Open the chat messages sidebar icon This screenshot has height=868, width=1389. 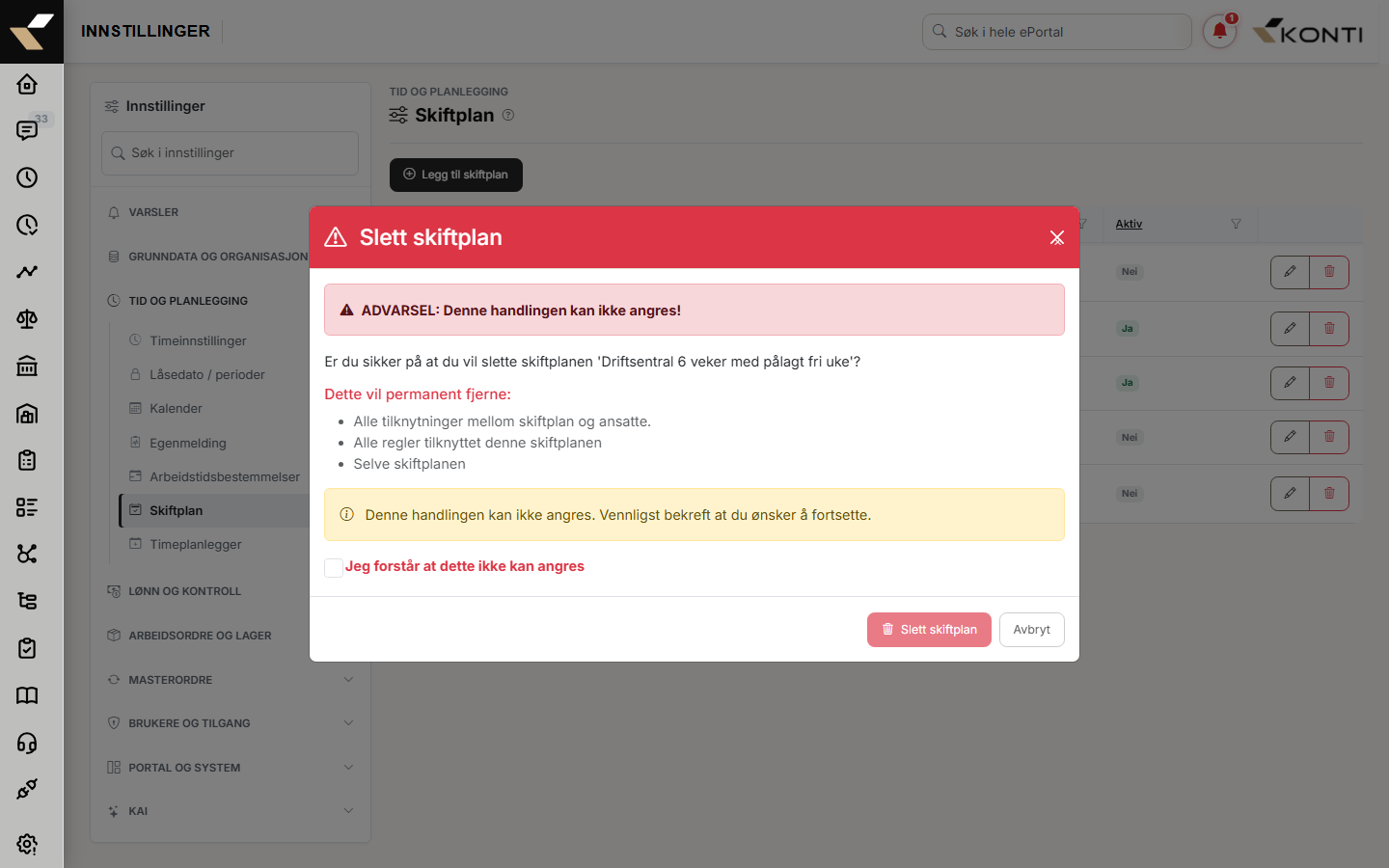tap(27, 130)
